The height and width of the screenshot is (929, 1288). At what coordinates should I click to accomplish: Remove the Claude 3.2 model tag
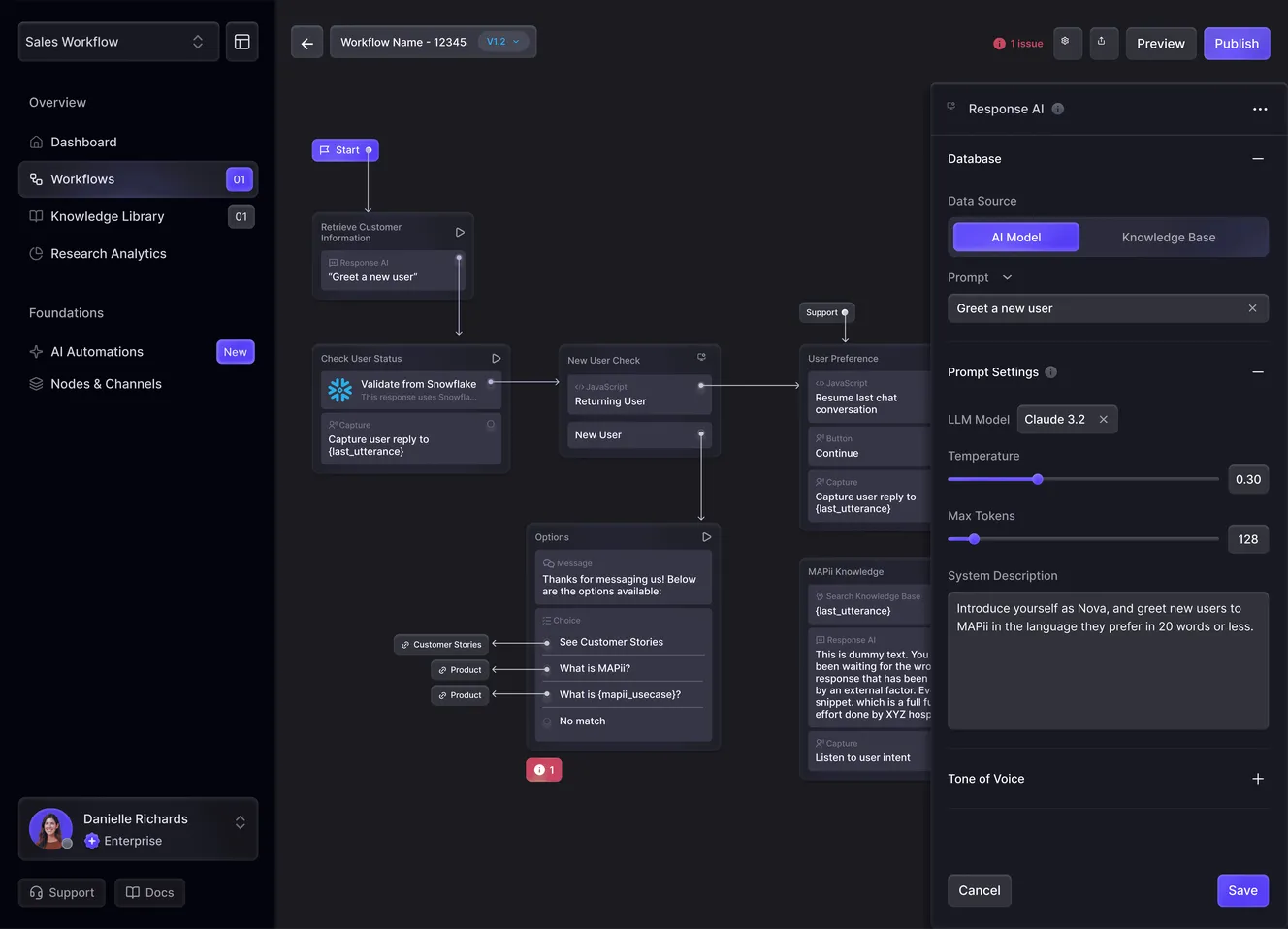1103,420
